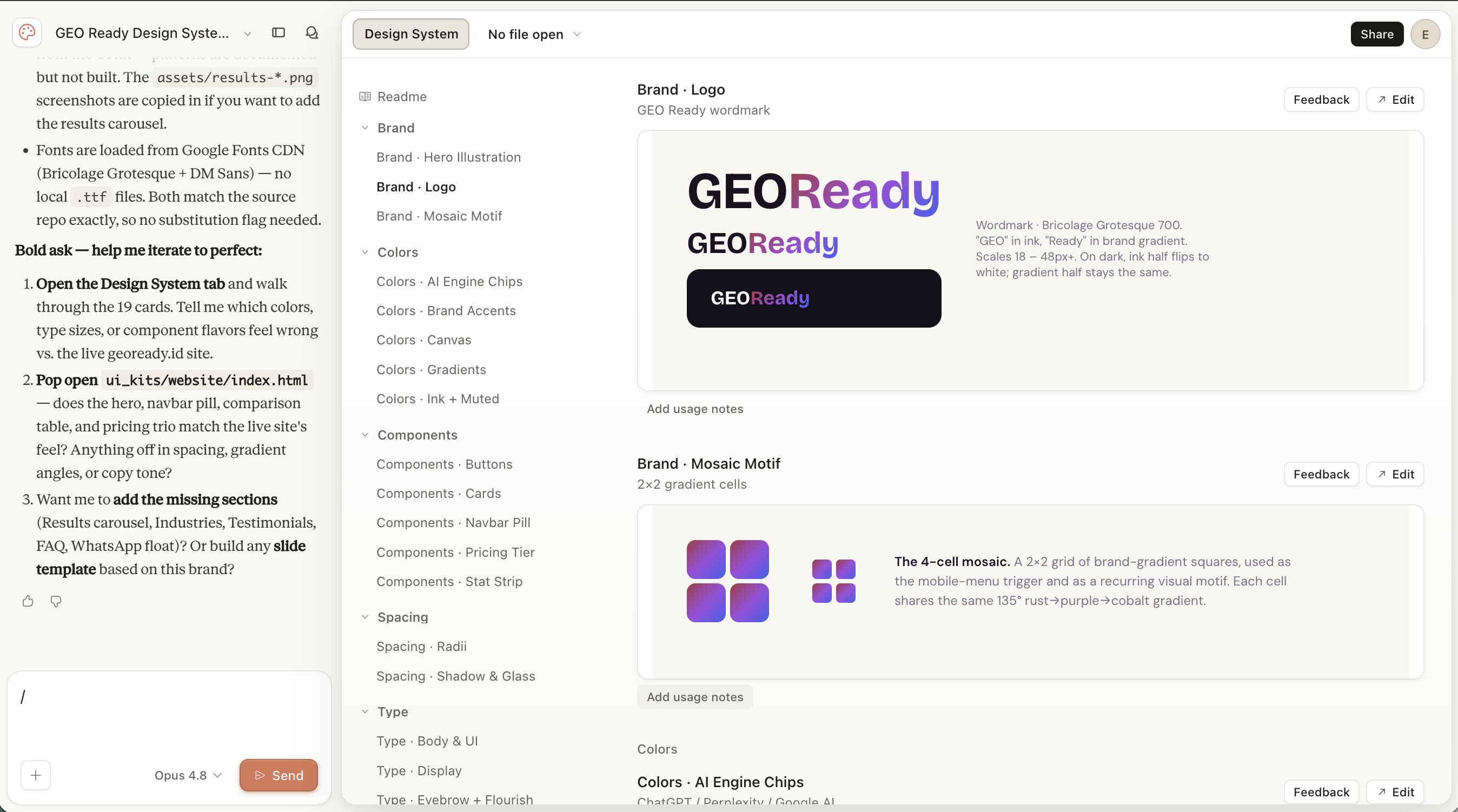Select Type · Display
Image resolution: width=1458 pixels, height=812 pixels.
tap(419, 771)
